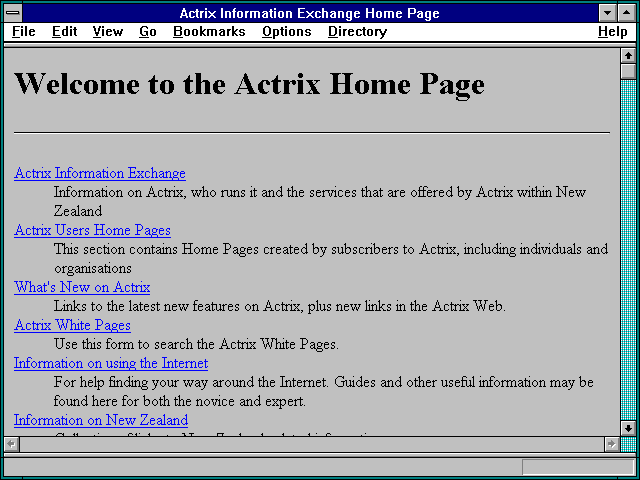Viewport: 640px width, 480px height.
Task: Open the Bookmarks menu
Action: [x=209, y=32]
